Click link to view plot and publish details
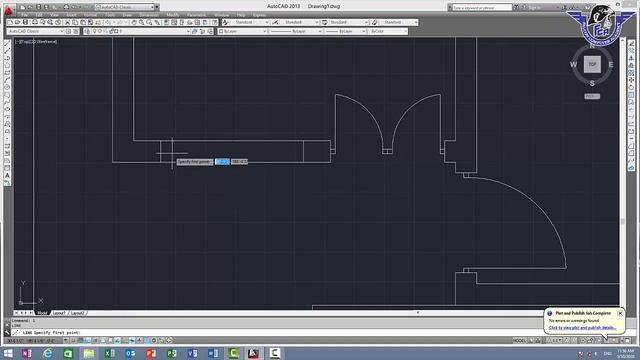 click(x=582, y=328)
